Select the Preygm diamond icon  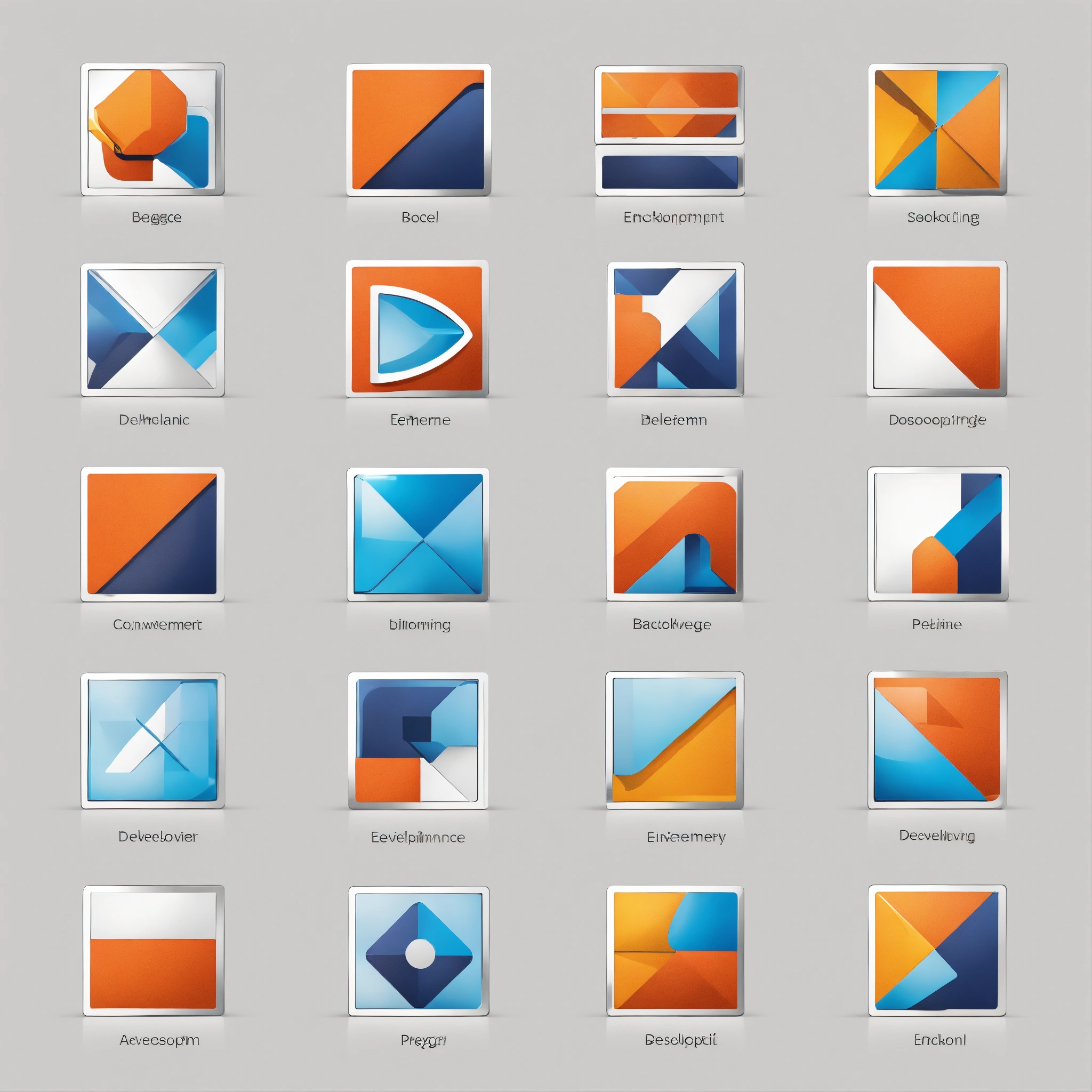(418, 951)
